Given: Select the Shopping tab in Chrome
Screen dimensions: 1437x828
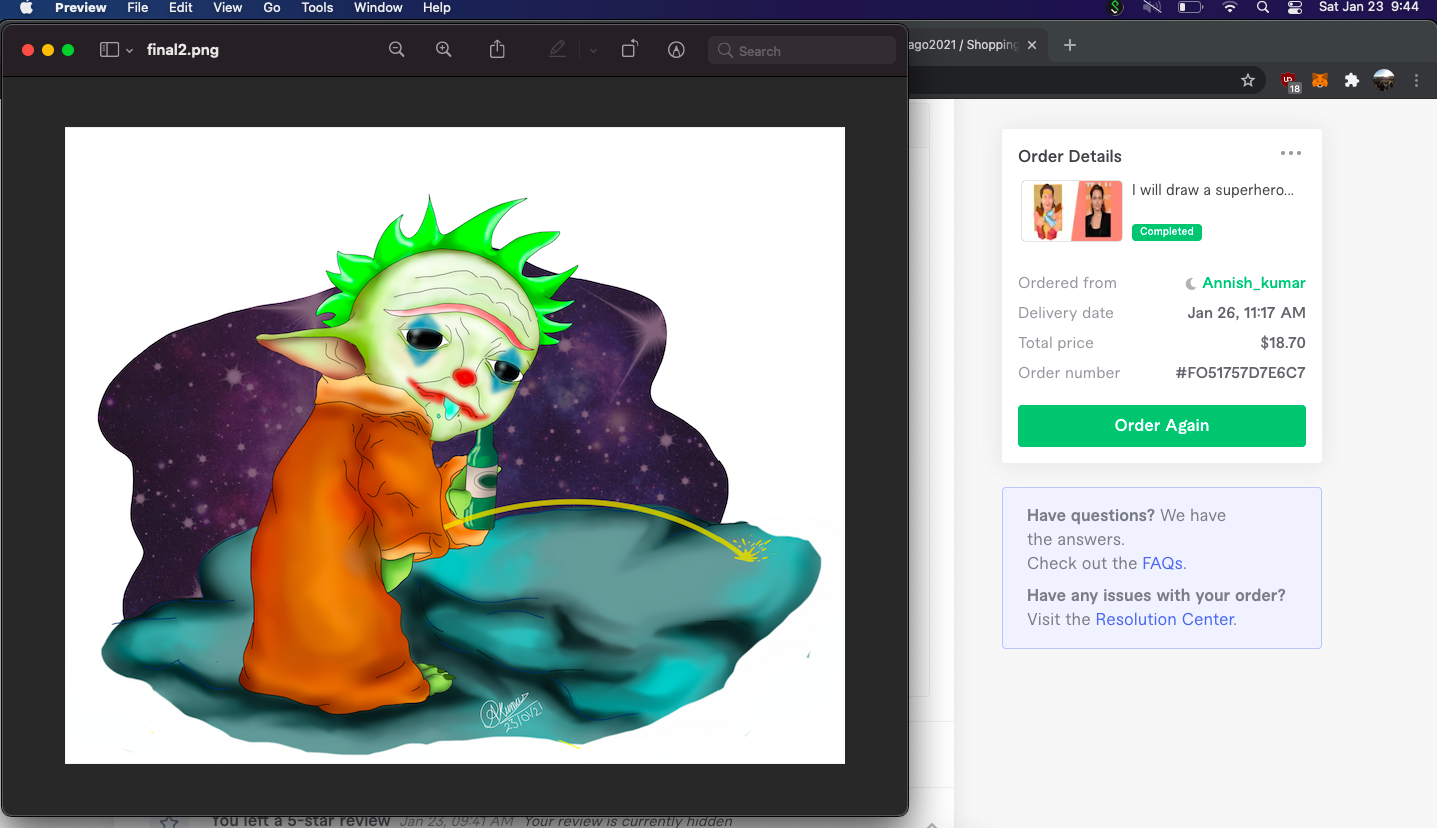Looking at the screenshot, I should pyautogui.click(x=966, y=45).
